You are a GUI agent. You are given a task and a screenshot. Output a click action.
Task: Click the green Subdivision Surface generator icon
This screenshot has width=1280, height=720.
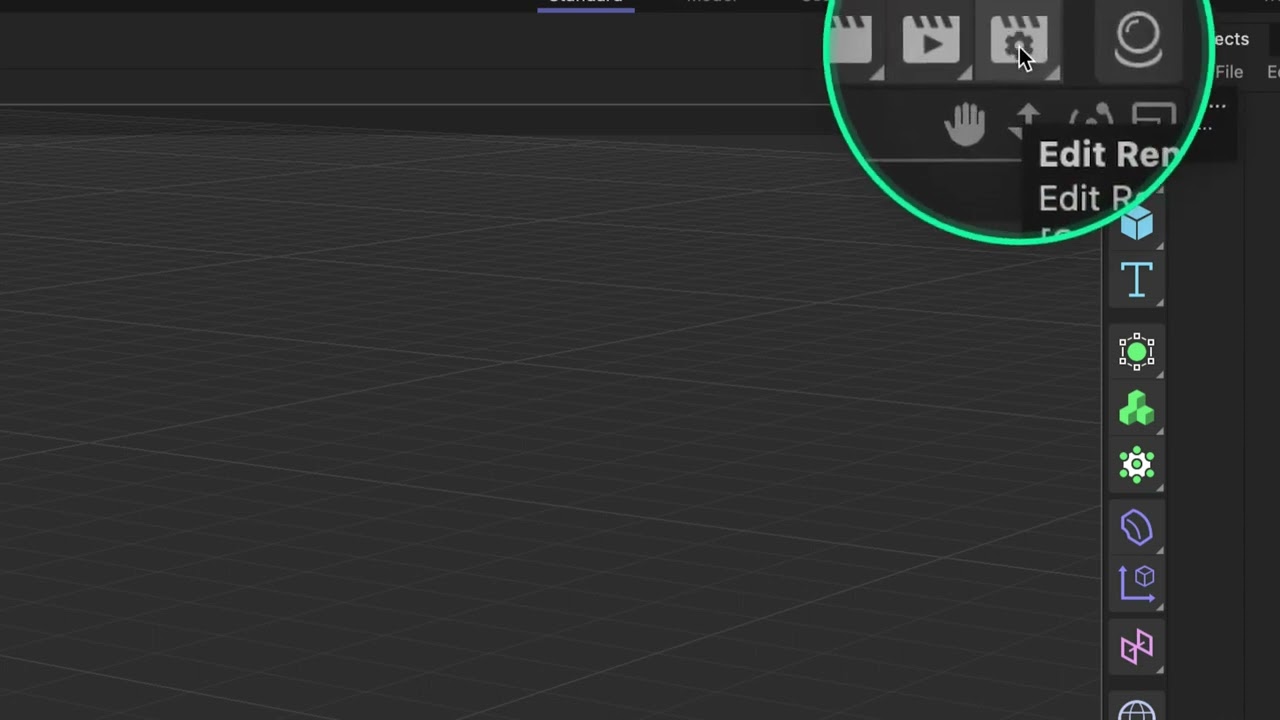(1137, 352)
